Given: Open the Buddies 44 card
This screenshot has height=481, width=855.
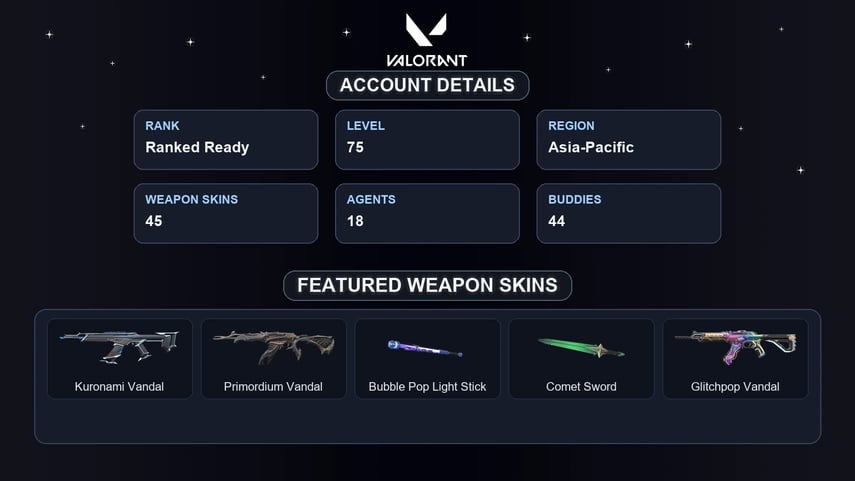Looking at the screenshot, I should click(629, 213).
